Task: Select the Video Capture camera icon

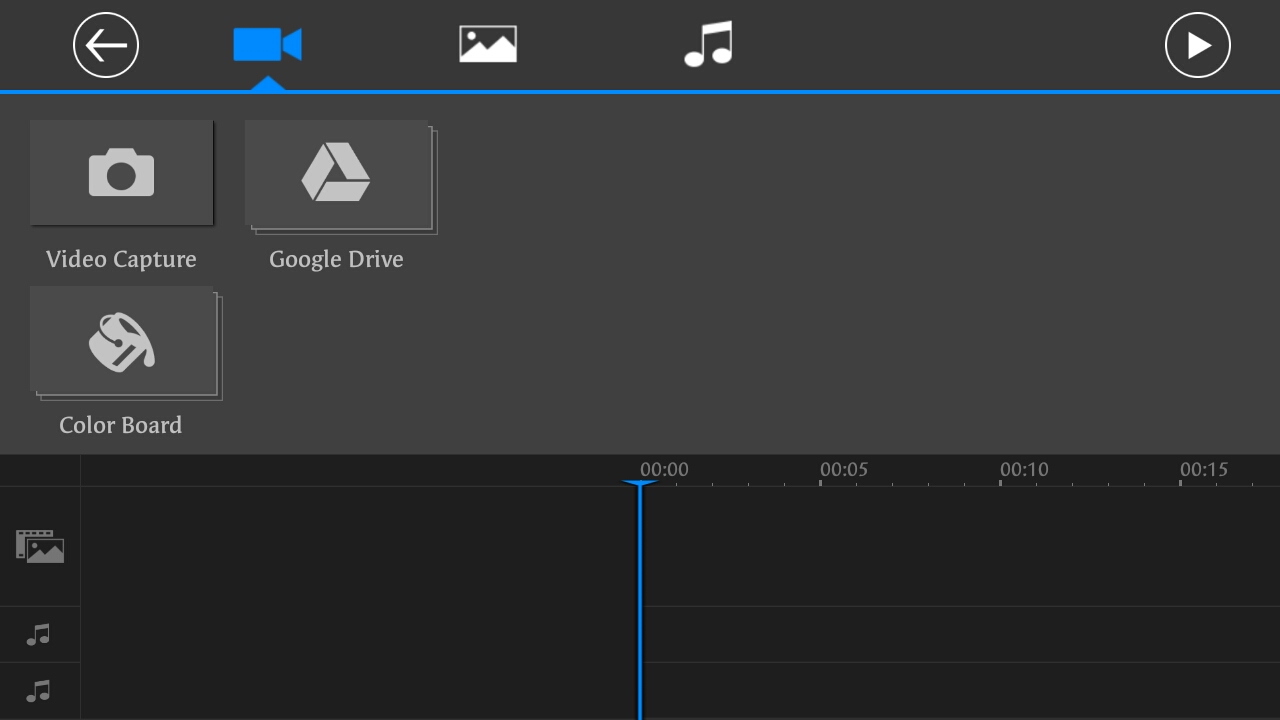Action: (x=121, y=172)
